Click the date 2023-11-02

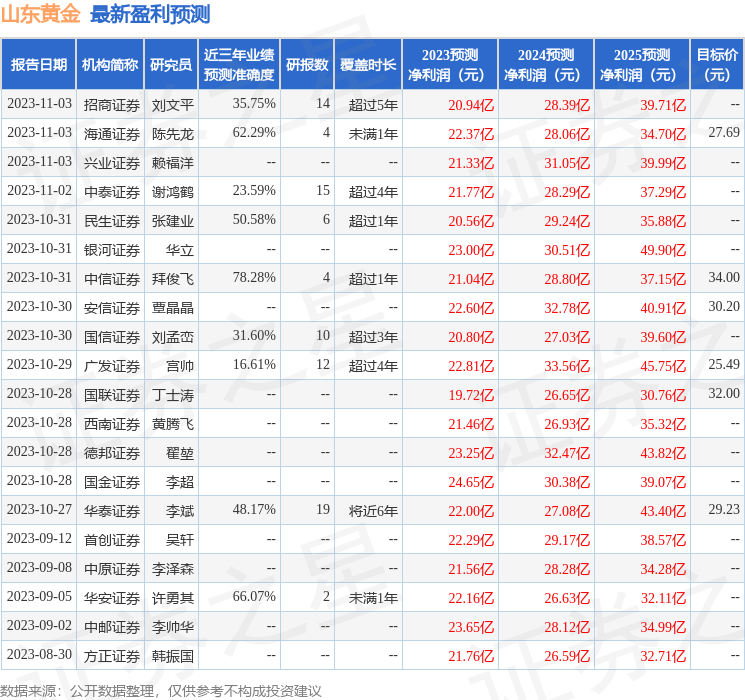click(x=39, y=191)
